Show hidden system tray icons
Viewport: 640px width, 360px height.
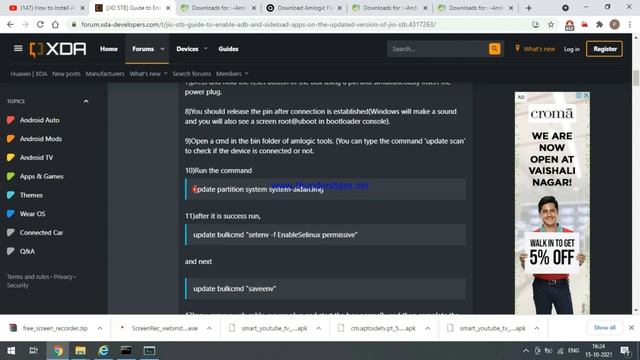(x=526, y=351)
